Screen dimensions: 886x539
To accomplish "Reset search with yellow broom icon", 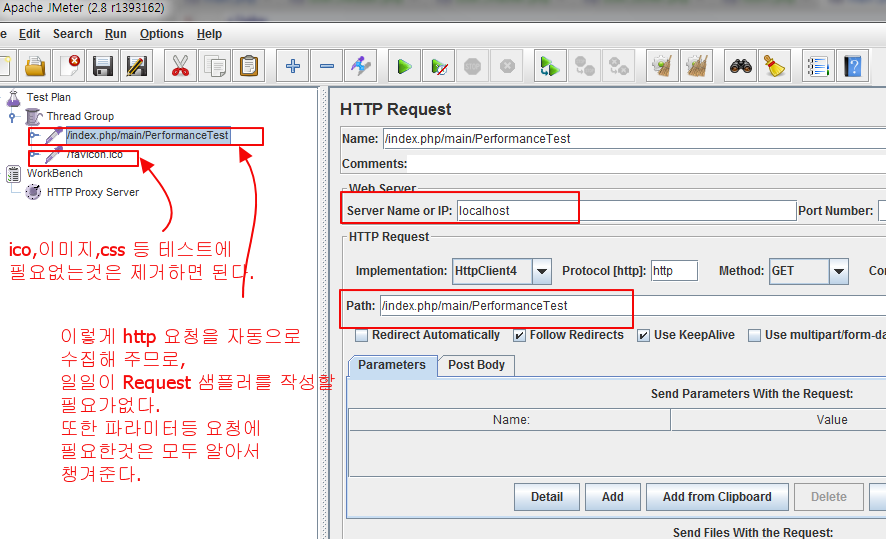I will tap(774, 67).
